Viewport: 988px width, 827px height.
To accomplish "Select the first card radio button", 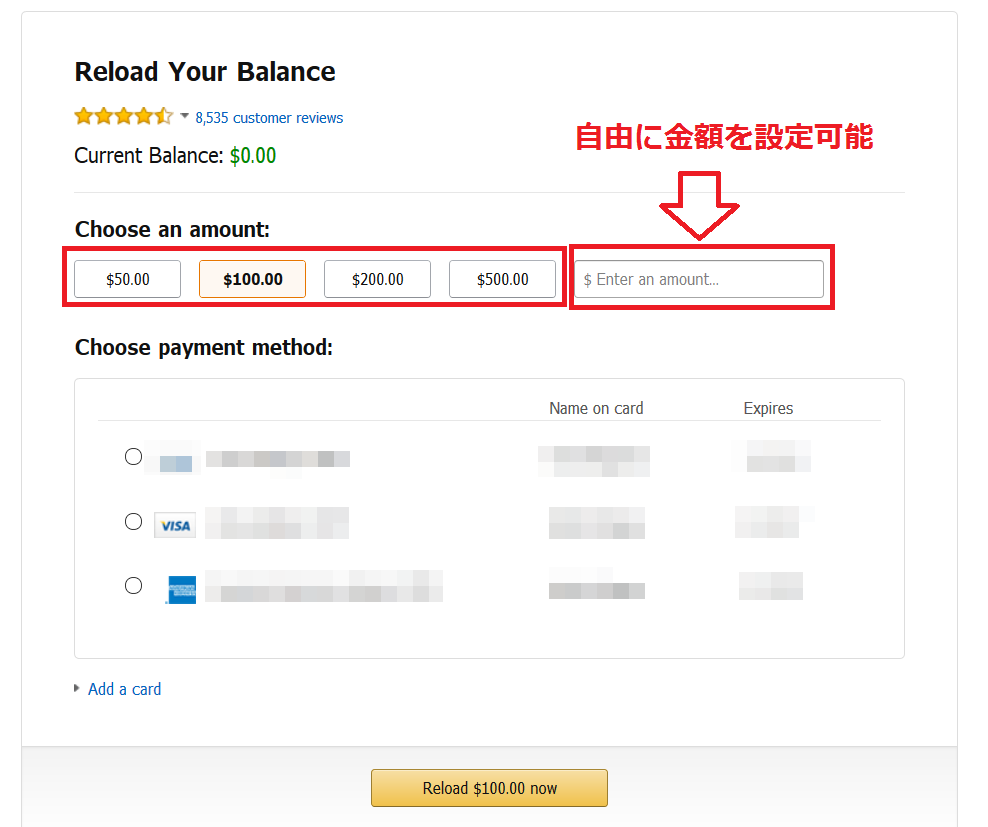I will [x=134, y=456].
